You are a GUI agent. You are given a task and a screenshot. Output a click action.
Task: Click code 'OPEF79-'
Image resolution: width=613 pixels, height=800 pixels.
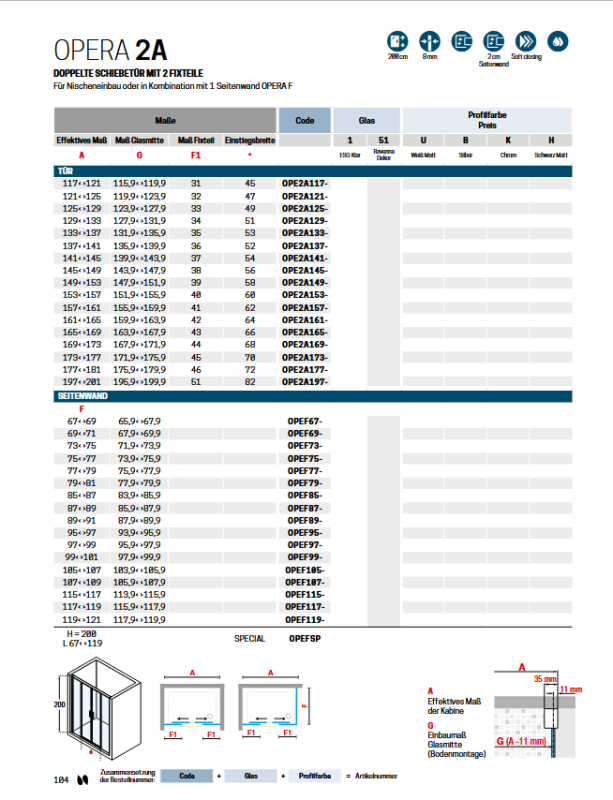click(305, 483)
